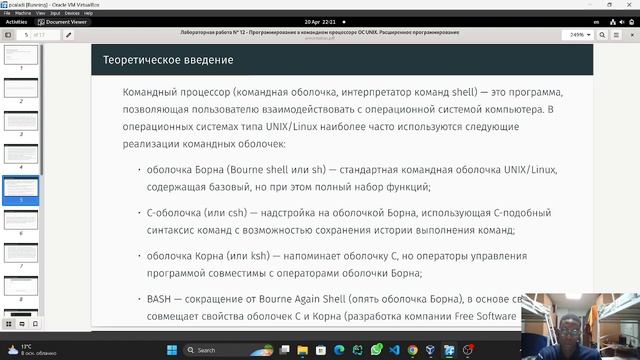
Task: Select page 4 thumbnail
Action: click(x=21, y=154)
